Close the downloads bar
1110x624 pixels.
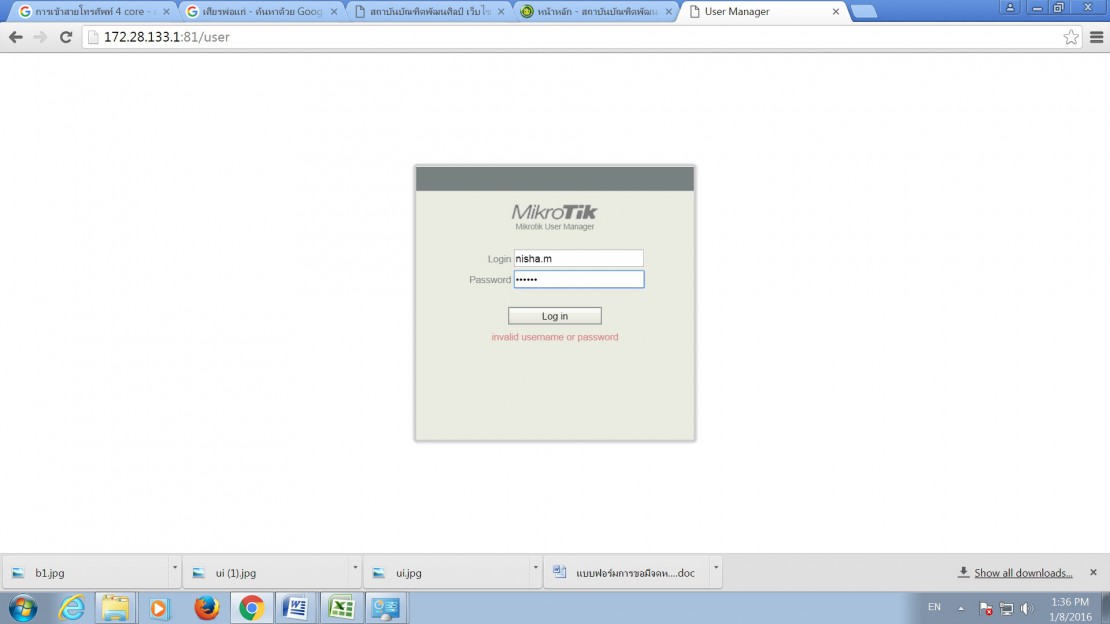tap(1093, 572)
